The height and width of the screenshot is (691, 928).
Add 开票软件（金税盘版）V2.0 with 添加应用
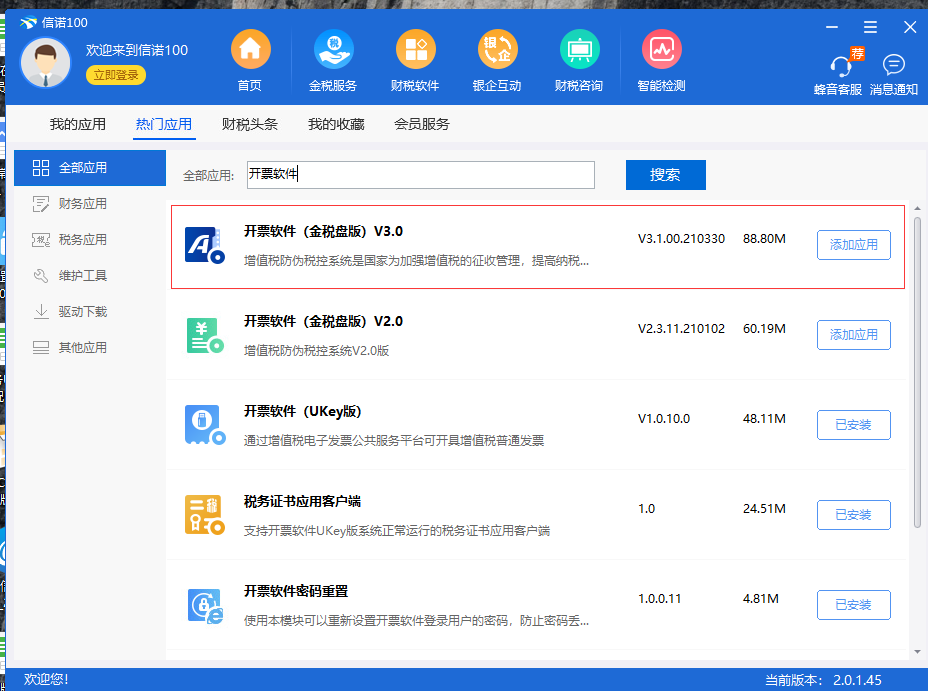click(x=853, y=335)
